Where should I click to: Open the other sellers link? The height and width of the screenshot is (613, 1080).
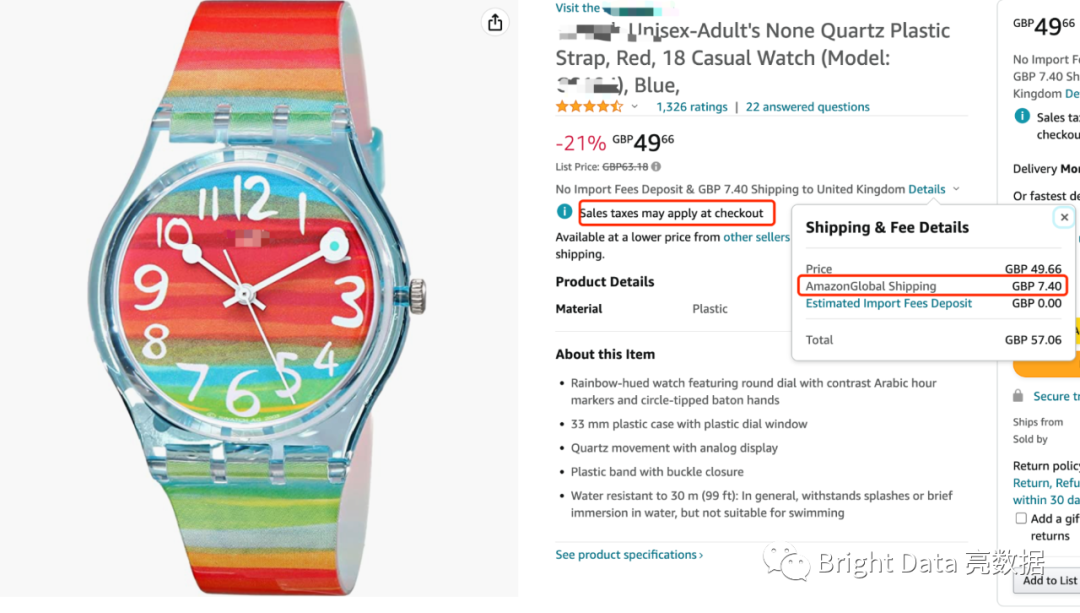(756, 237)
